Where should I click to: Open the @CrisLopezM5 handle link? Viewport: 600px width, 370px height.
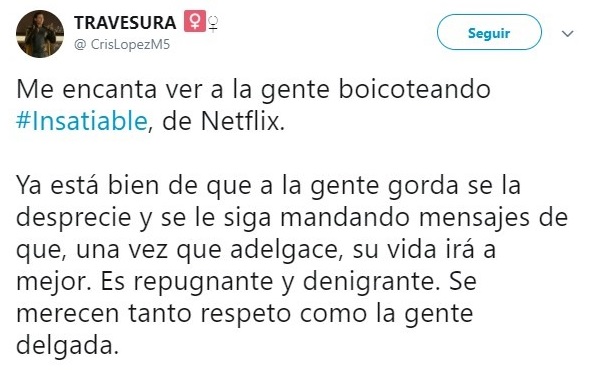click(122, 44)
